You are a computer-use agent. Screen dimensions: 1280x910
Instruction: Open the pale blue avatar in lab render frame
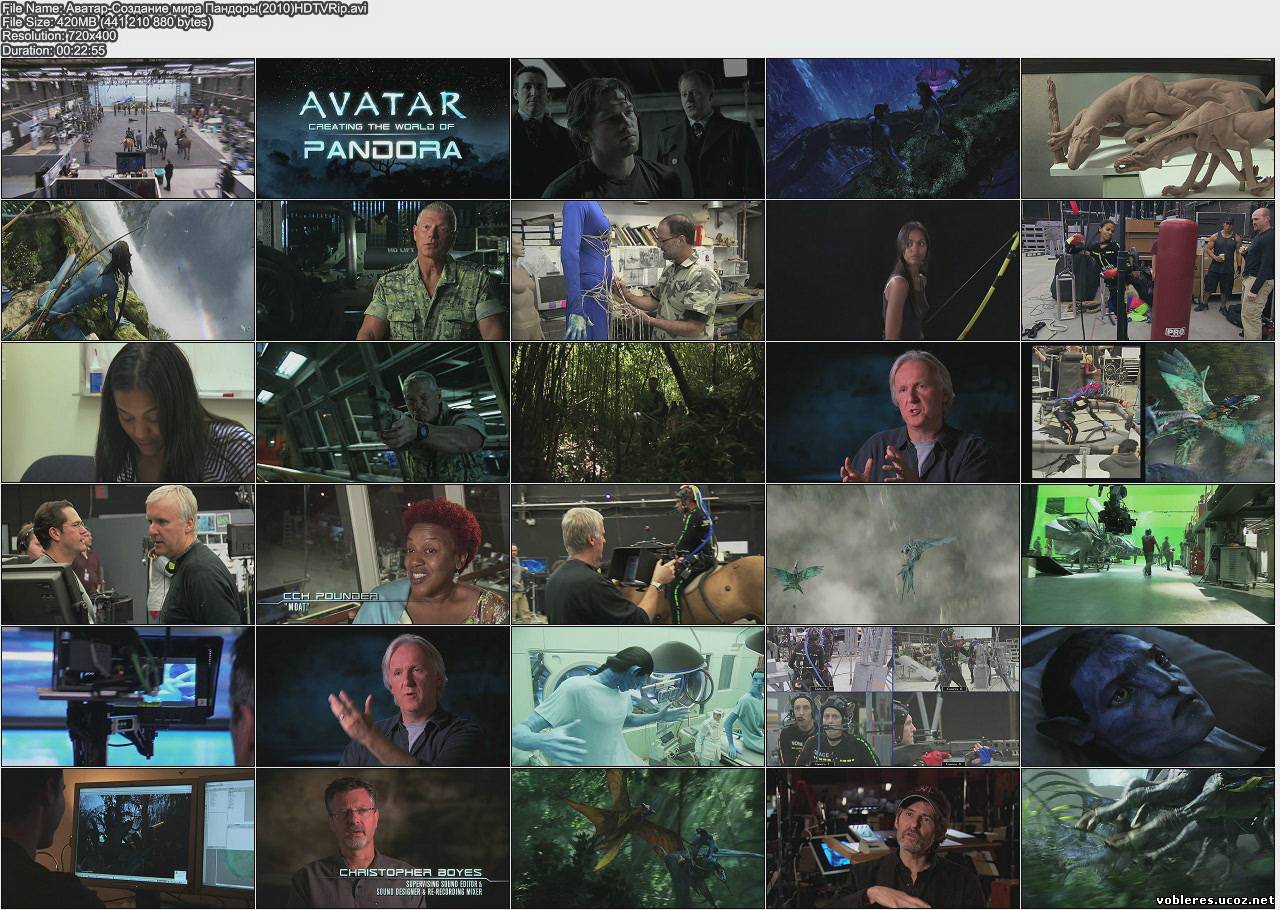pyautogui.click(x=638, y=696)
